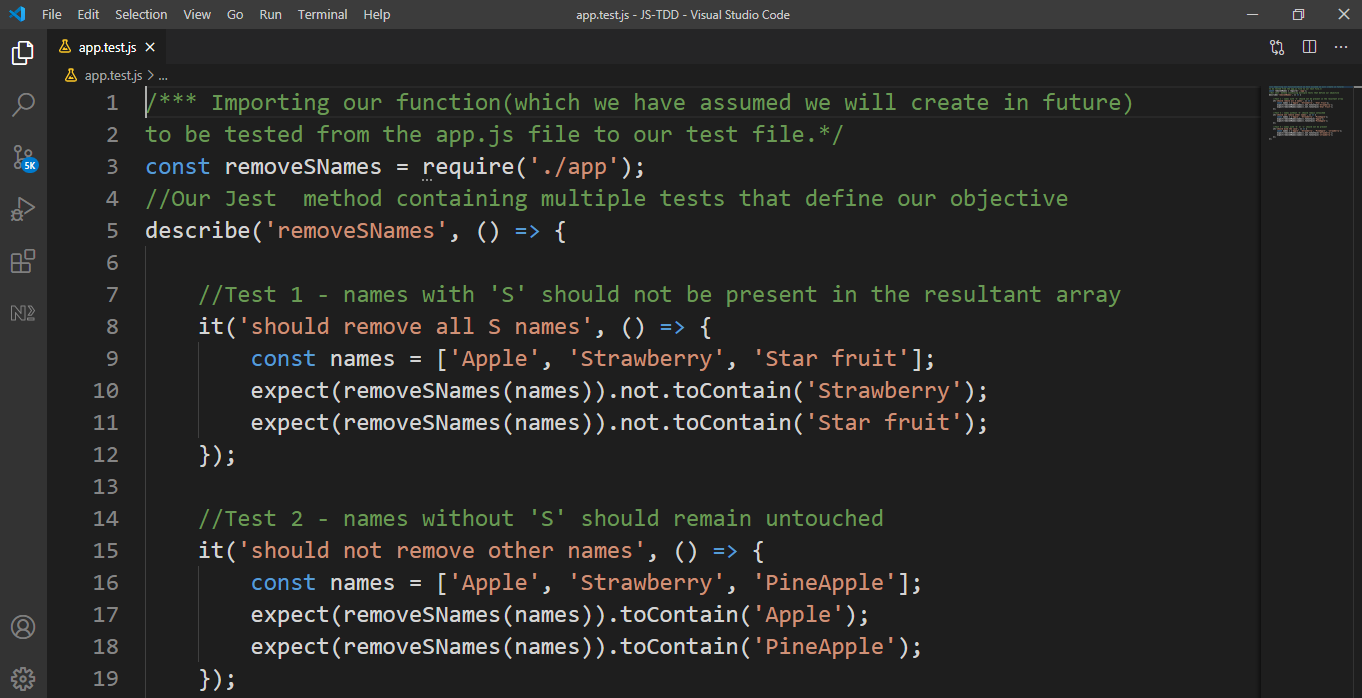This screenshot has width=1362, height=698.
Task: Split the editor to the right
Action: (x=1309, y=47)
